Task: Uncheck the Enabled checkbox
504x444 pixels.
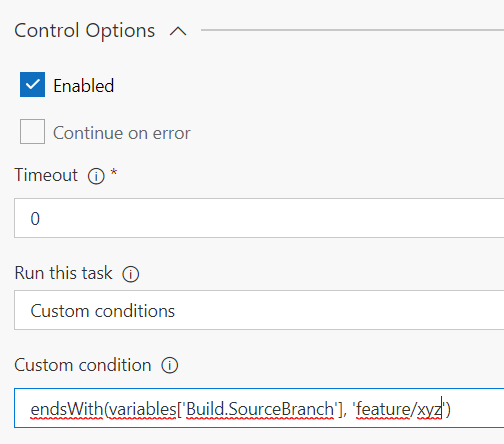Action: (32, 84)
